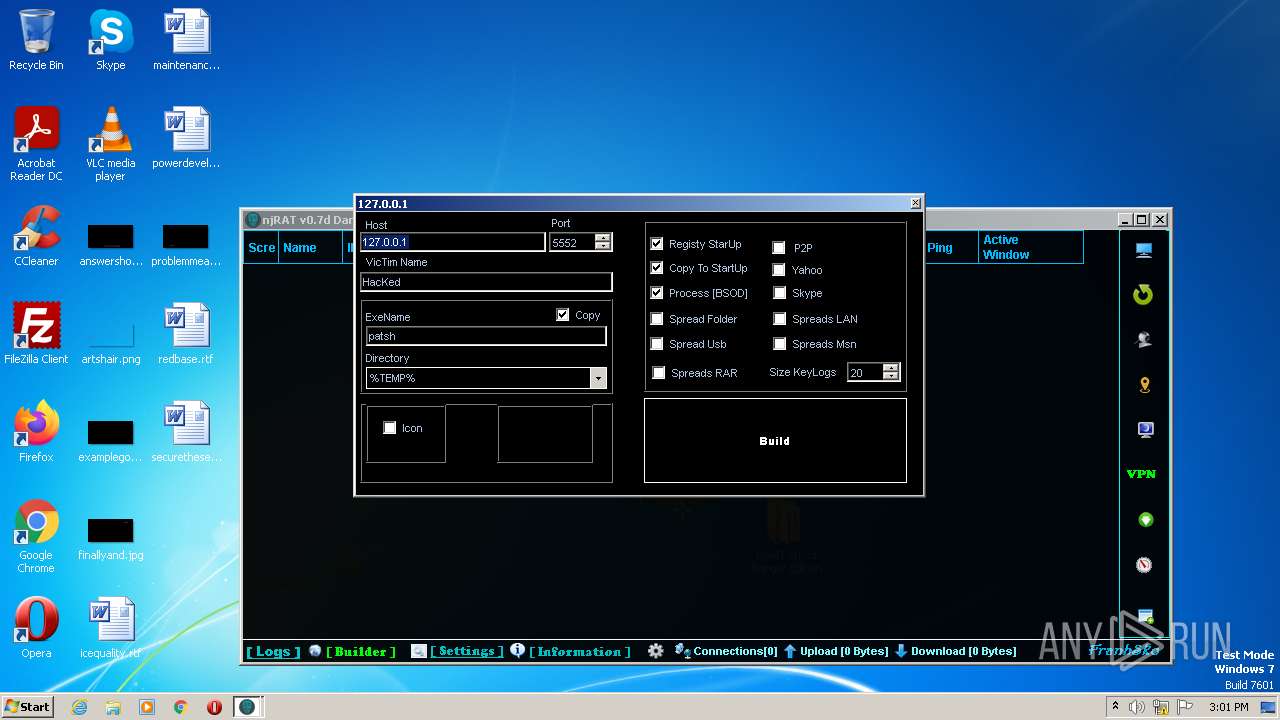This screenshot has width=1280, height=720.
Task: Show hidden system tray icons
Action: (1115, 707)
